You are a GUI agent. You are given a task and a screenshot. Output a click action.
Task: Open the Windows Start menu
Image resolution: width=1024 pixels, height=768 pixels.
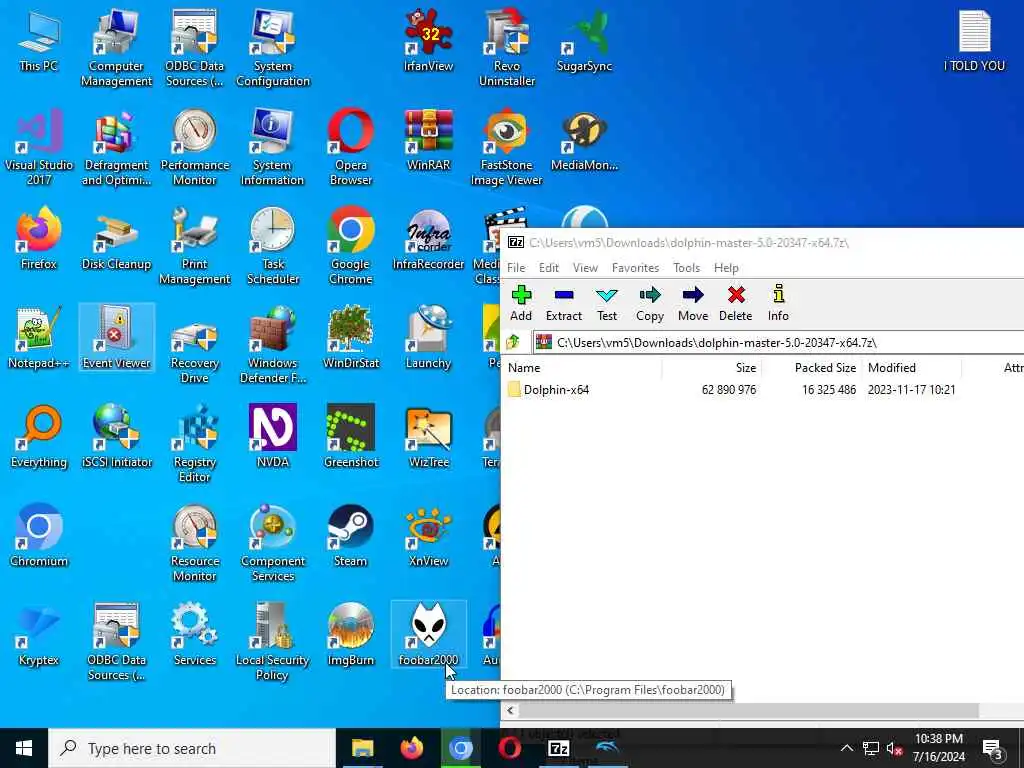tap(24, 748)
